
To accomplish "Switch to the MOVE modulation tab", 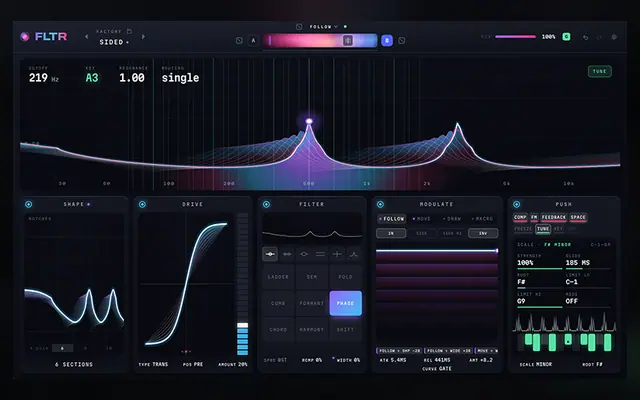I will tap(422, 219).
